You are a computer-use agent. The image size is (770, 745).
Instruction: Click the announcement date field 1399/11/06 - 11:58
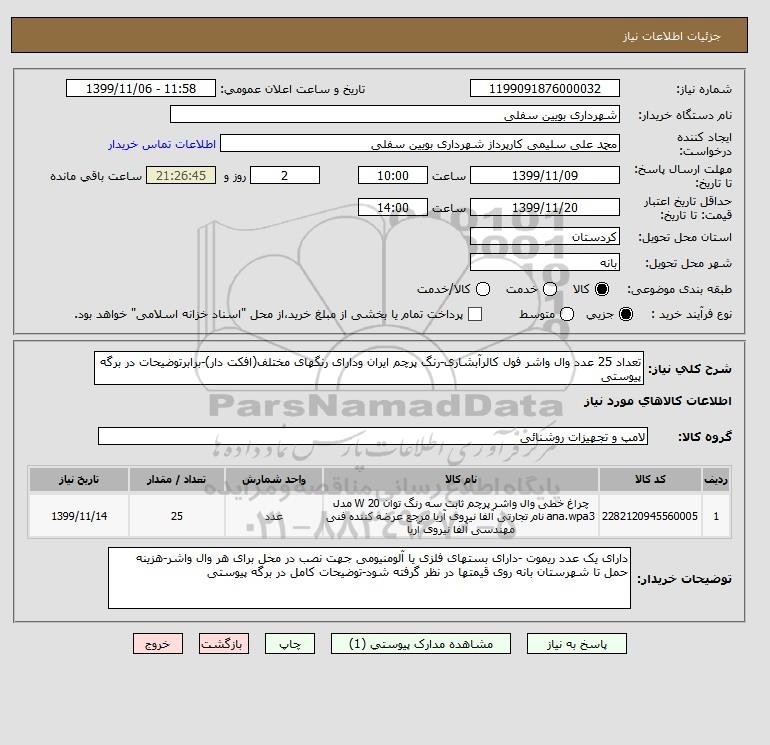click(x=141, y=88)
